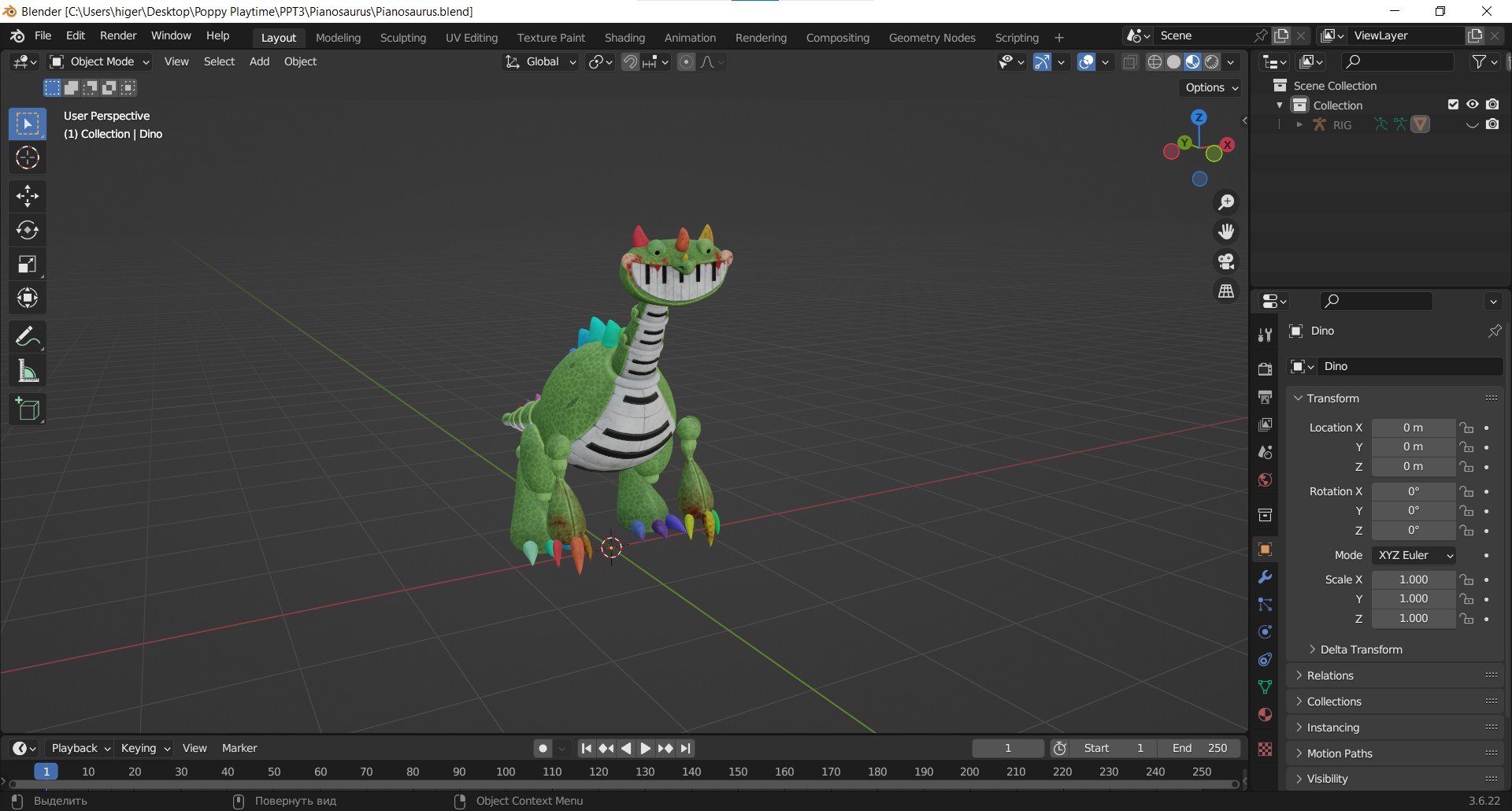Toggle auto keying record button
1512x811 pixels.
543,749
